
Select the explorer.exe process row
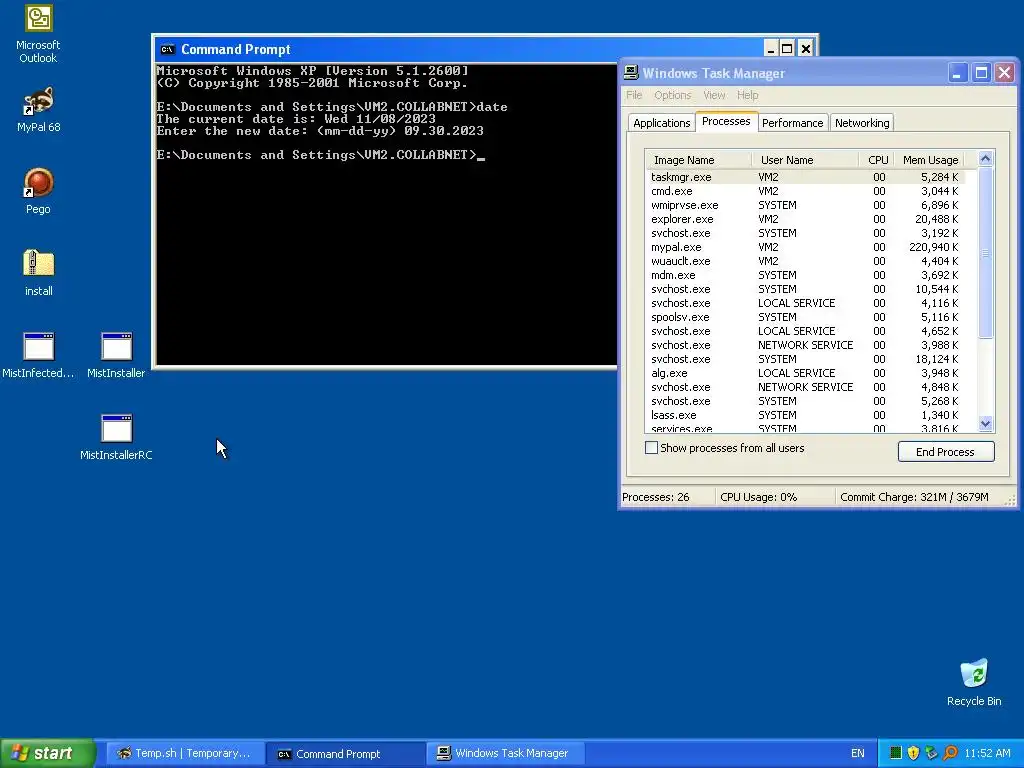pyautogui.click(x=805, y=219)
